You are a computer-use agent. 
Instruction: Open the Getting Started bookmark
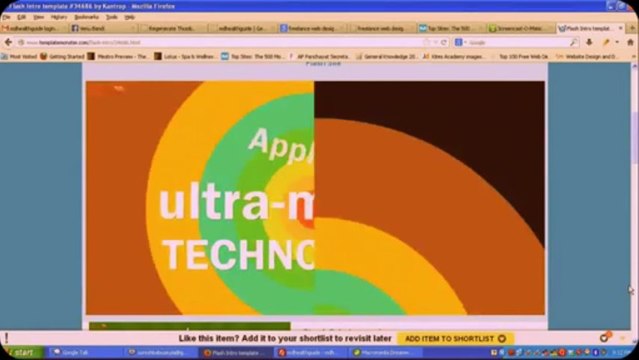(x=62, y=56)
